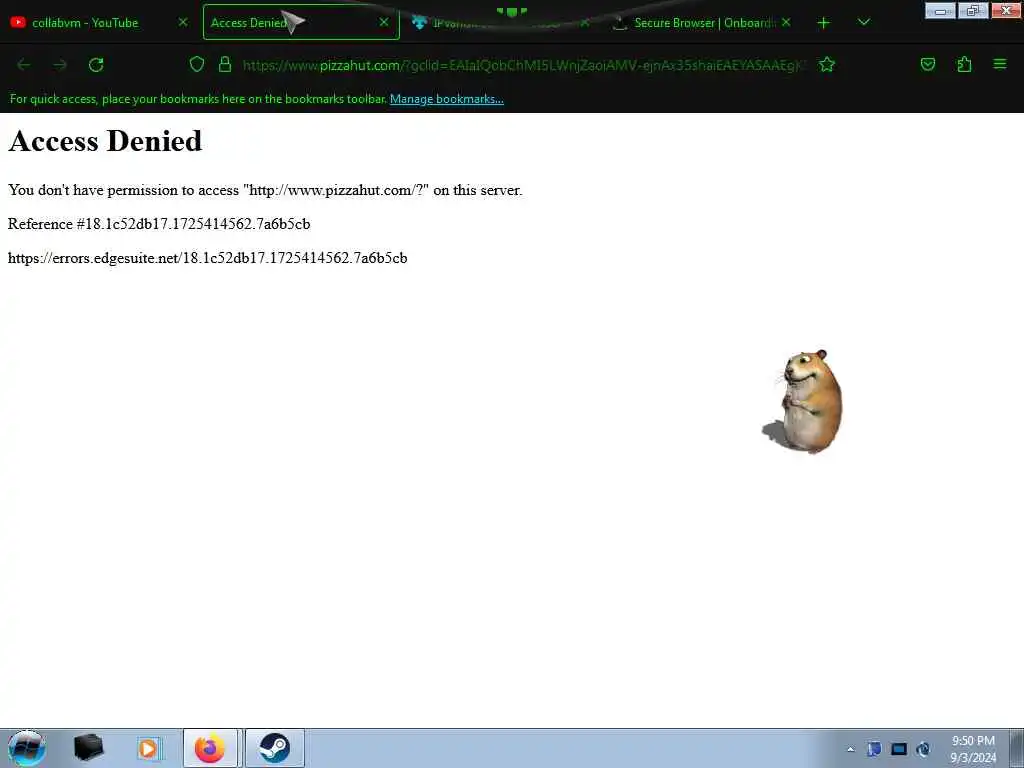Open the volume tray icon
1024x768 pixels.
(x=923, y=750)
